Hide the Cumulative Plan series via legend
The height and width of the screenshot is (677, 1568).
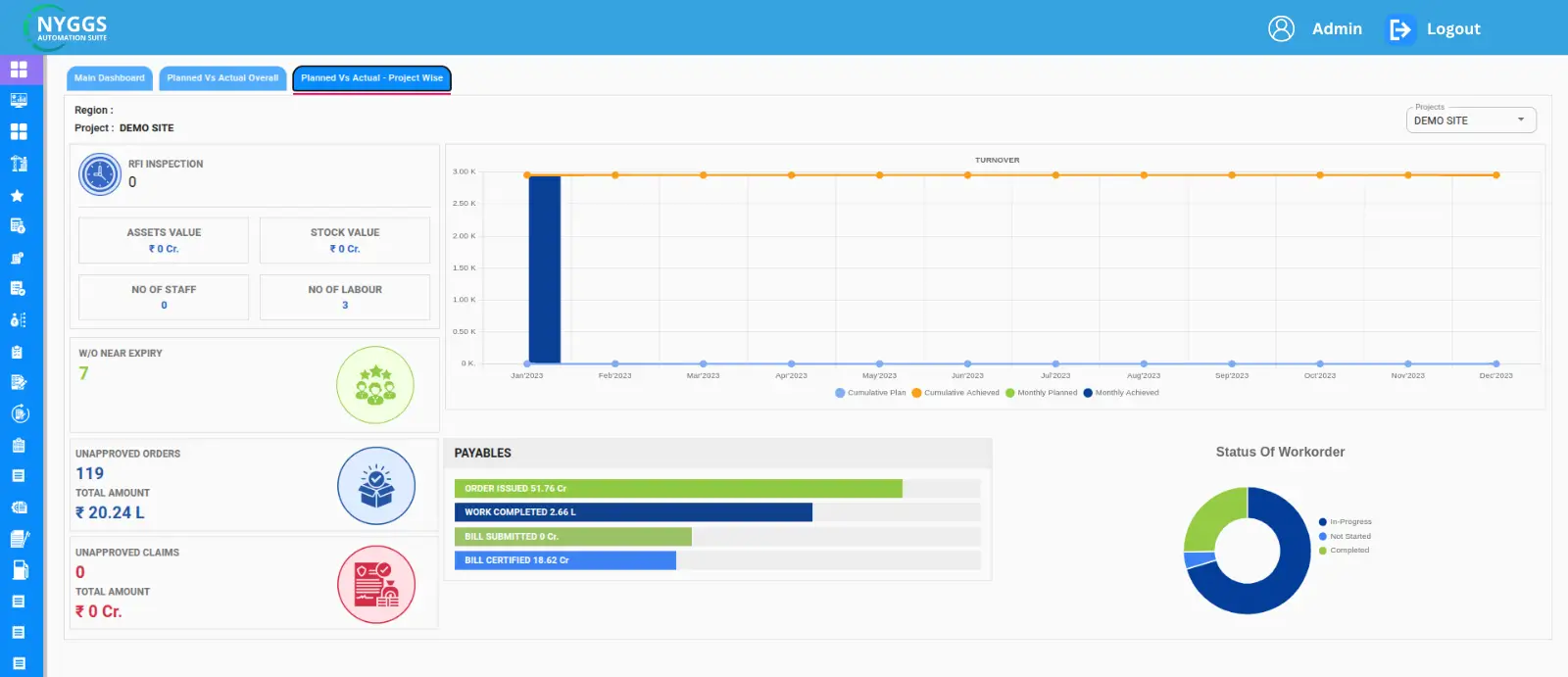click(x=870, y=393)
